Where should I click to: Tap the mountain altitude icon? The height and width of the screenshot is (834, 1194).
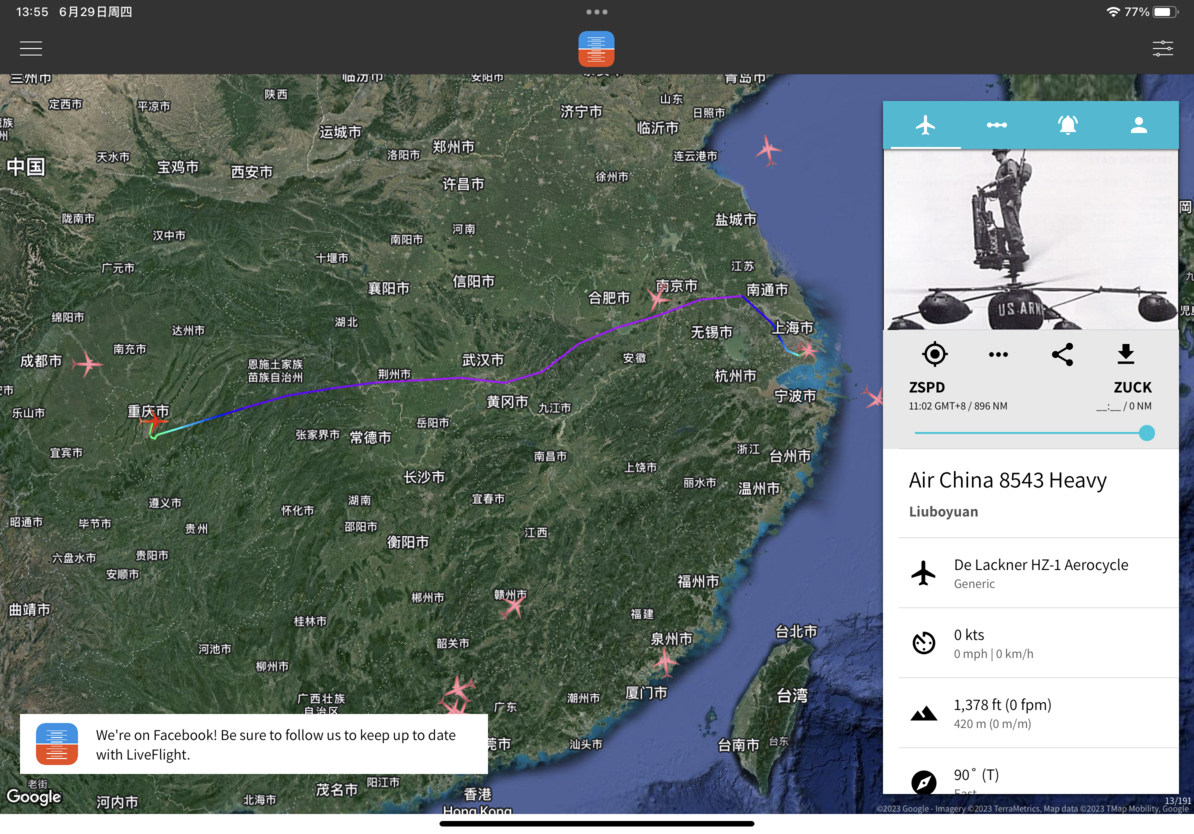point(924,713)
